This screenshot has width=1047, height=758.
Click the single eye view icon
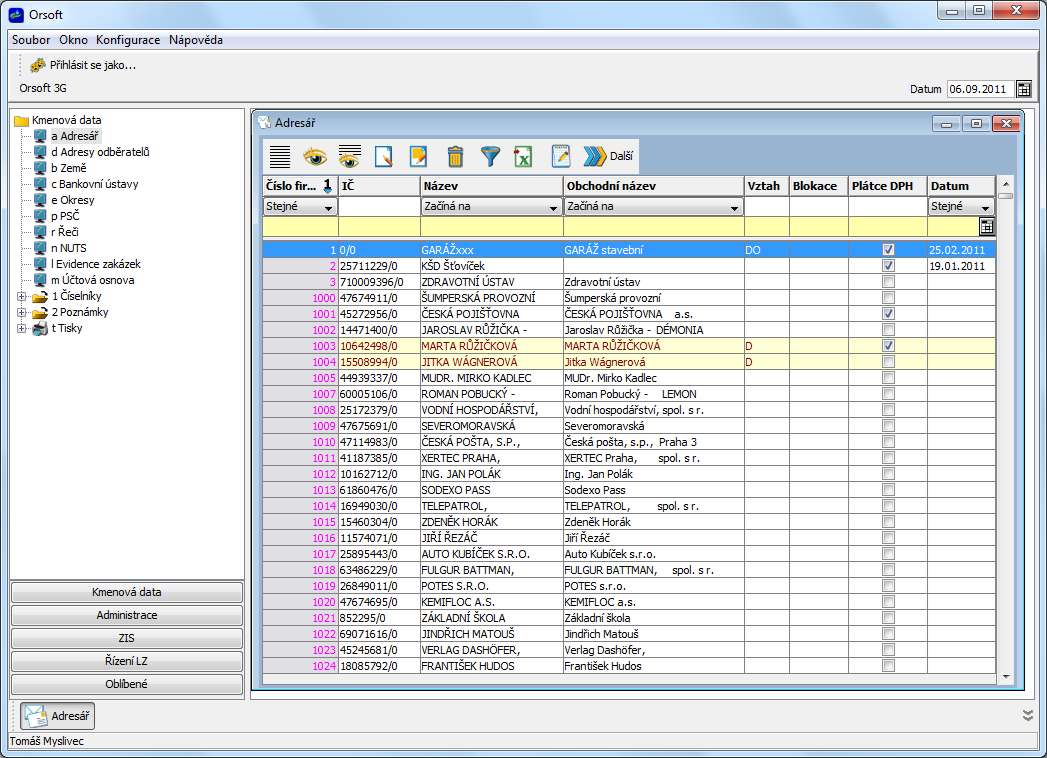(x=315, y=156)
